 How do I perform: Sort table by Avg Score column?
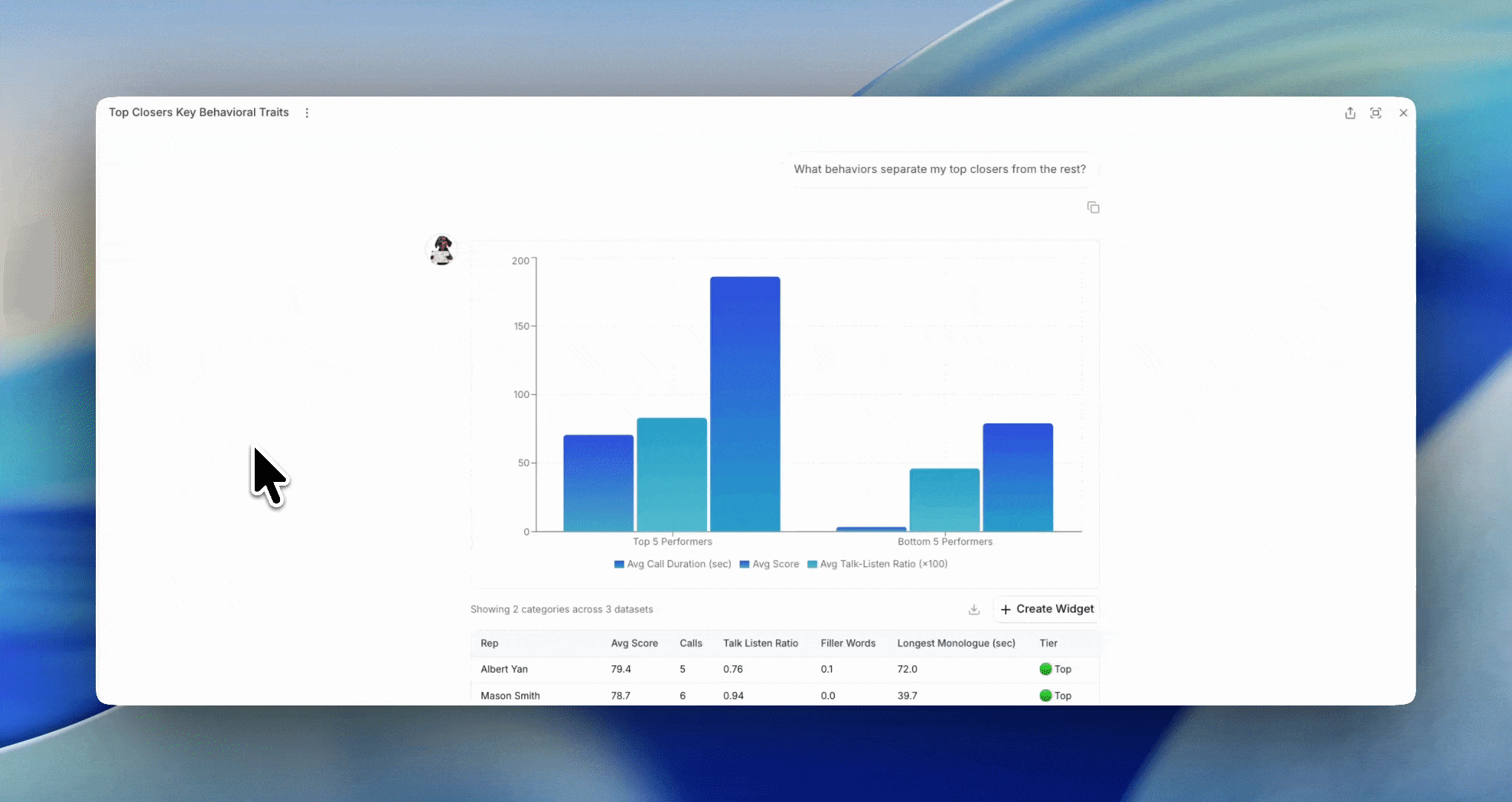(634, 643)
